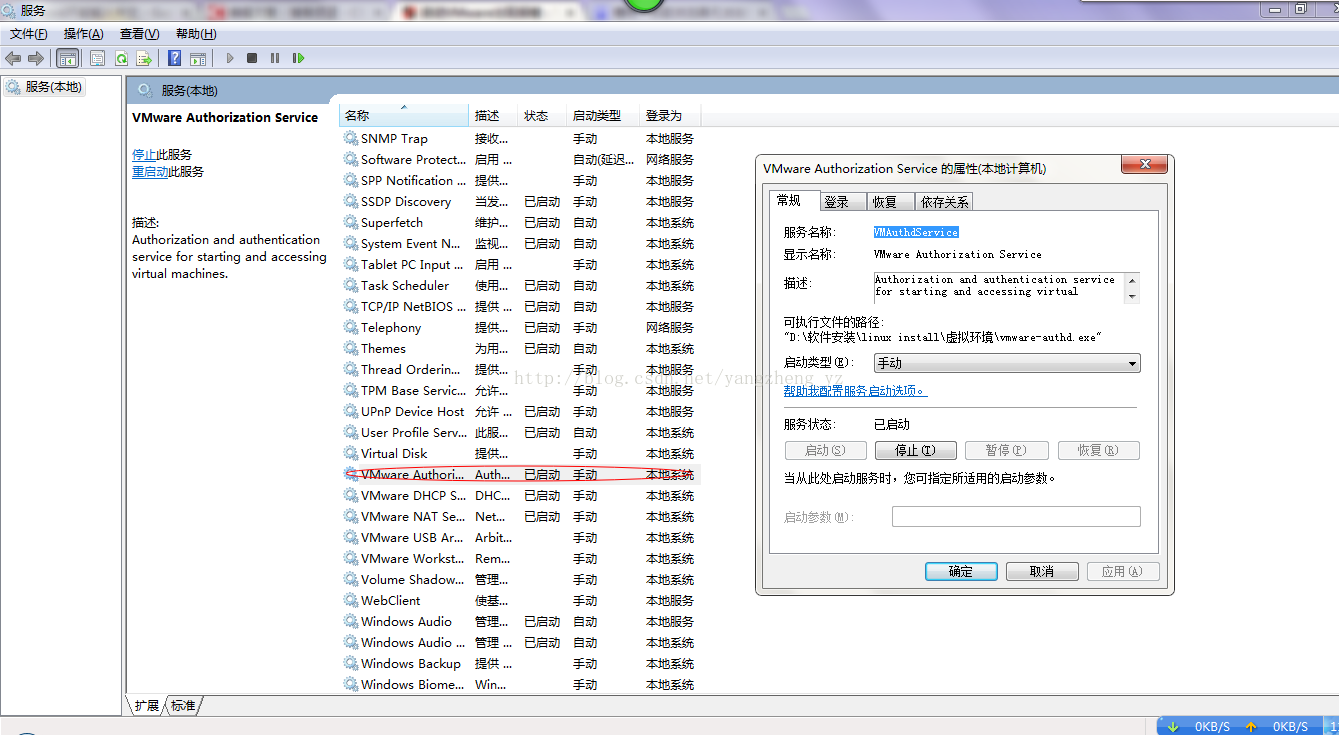Viewport: 1339px width, 735px height.
Task: Click the Pause Service toolbar icon
Action: (x=275, y=58)
